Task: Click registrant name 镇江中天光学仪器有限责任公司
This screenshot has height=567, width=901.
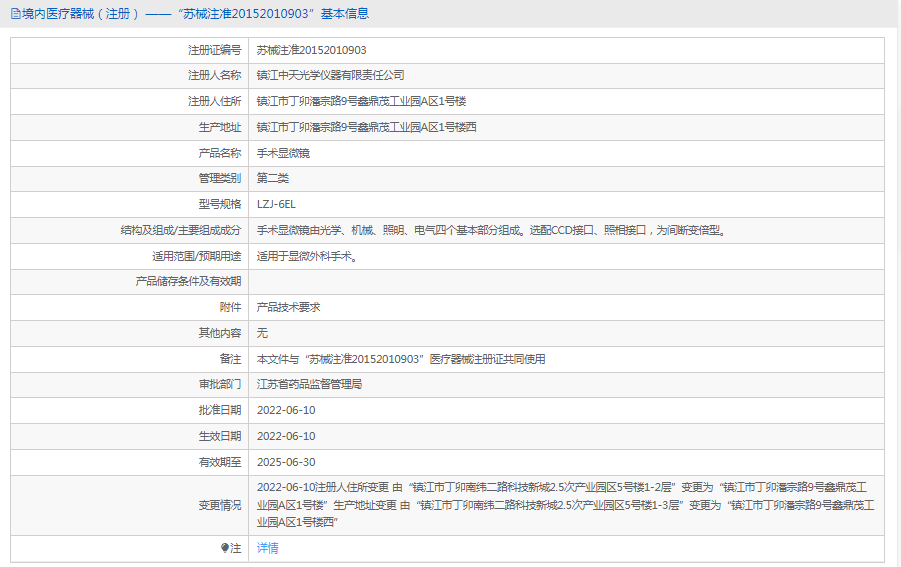Action: tap(330, 76)
